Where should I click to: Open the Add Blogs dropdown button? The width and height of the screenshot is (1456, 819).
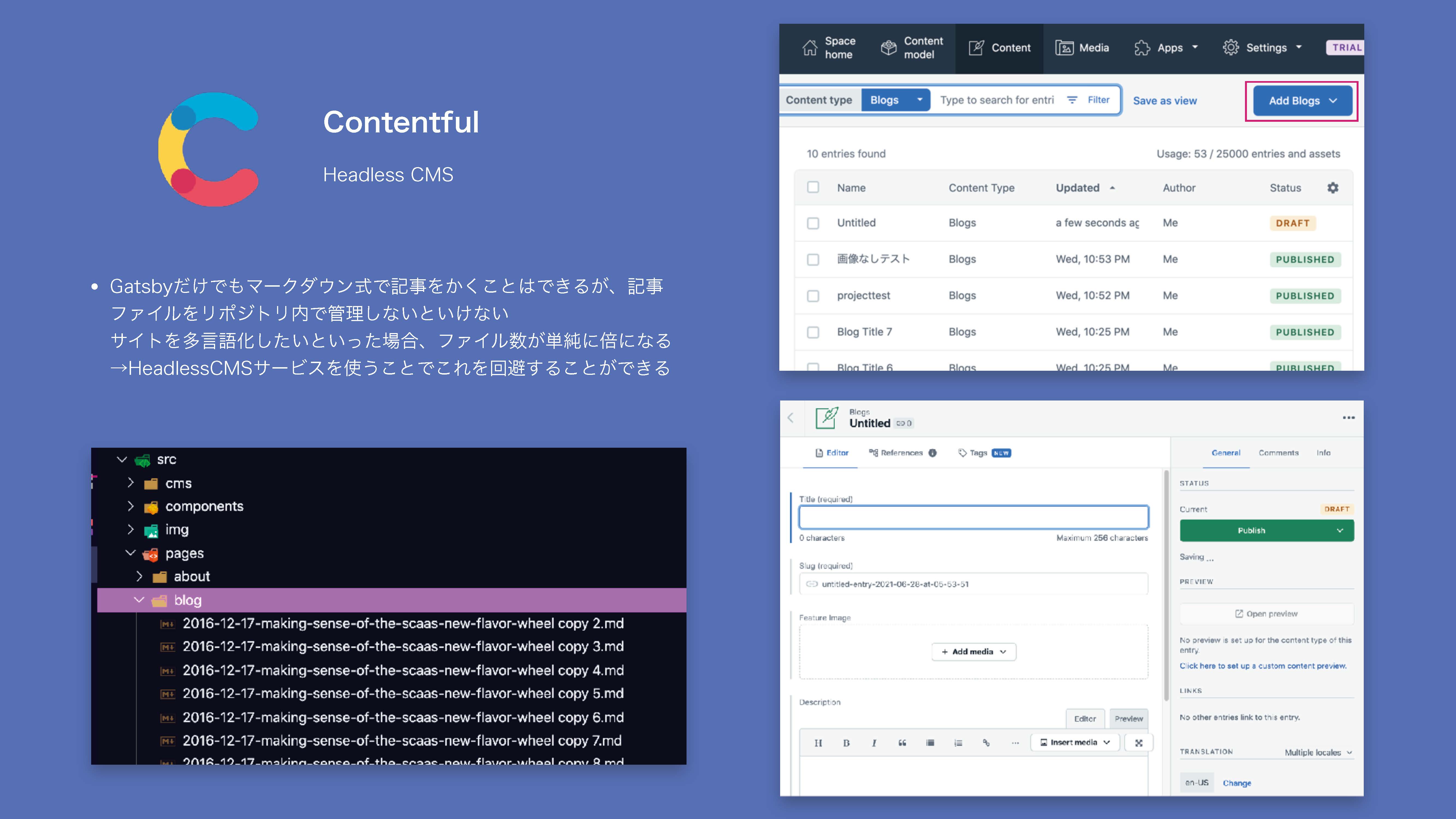(1303, 101)
